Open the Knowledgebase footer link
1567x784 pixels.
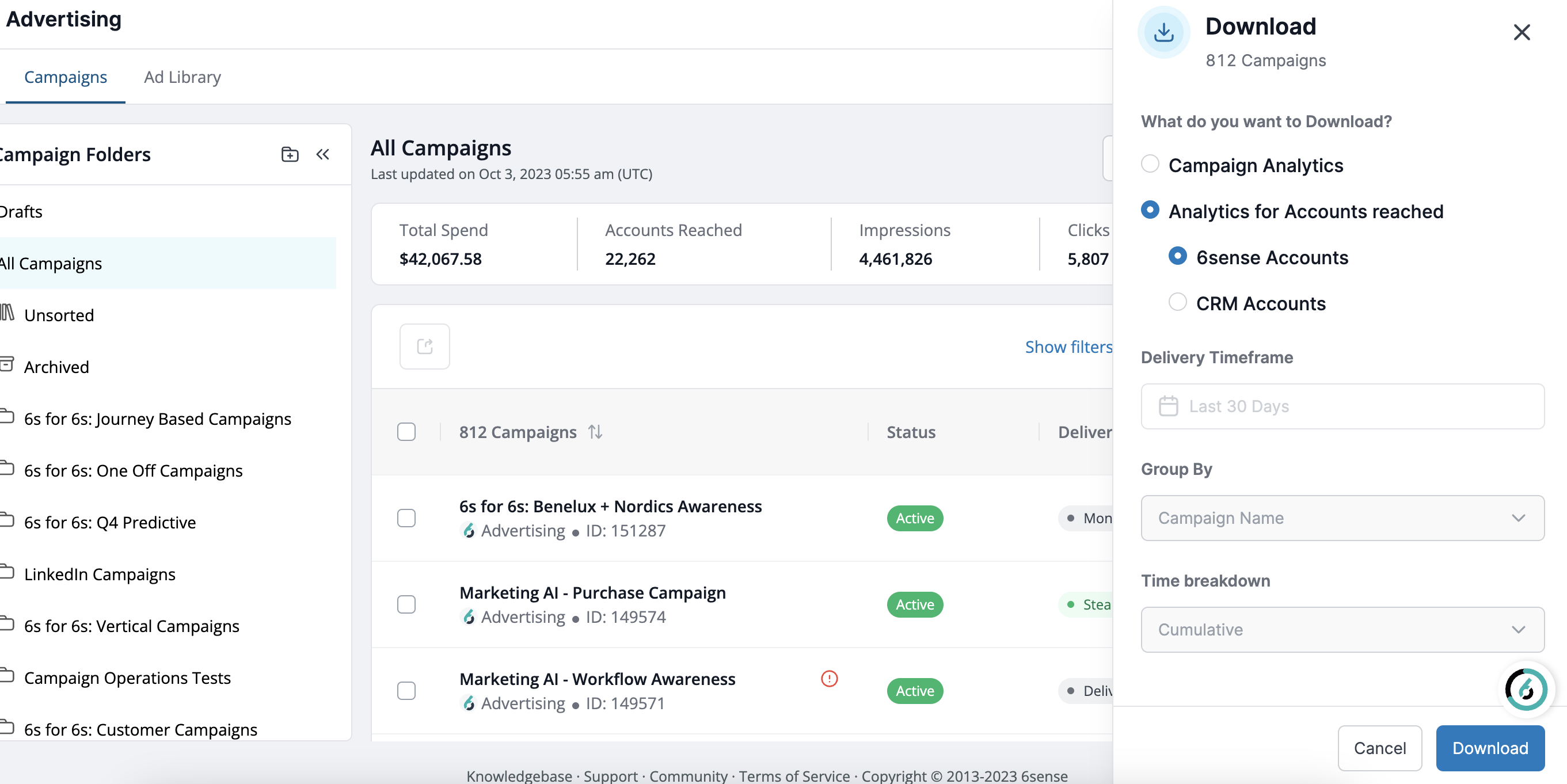tap(519, 776)
